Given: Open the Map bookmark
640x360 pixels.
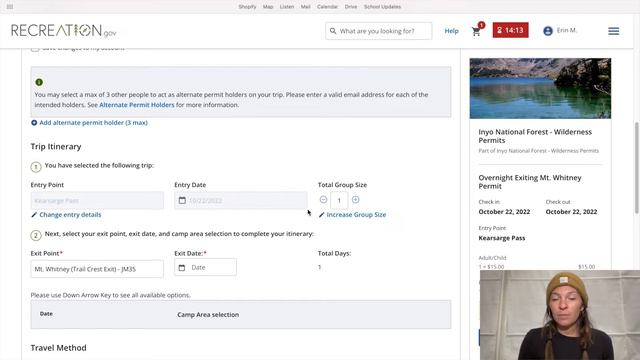Looking at the screenshot, I should [268, 7].
